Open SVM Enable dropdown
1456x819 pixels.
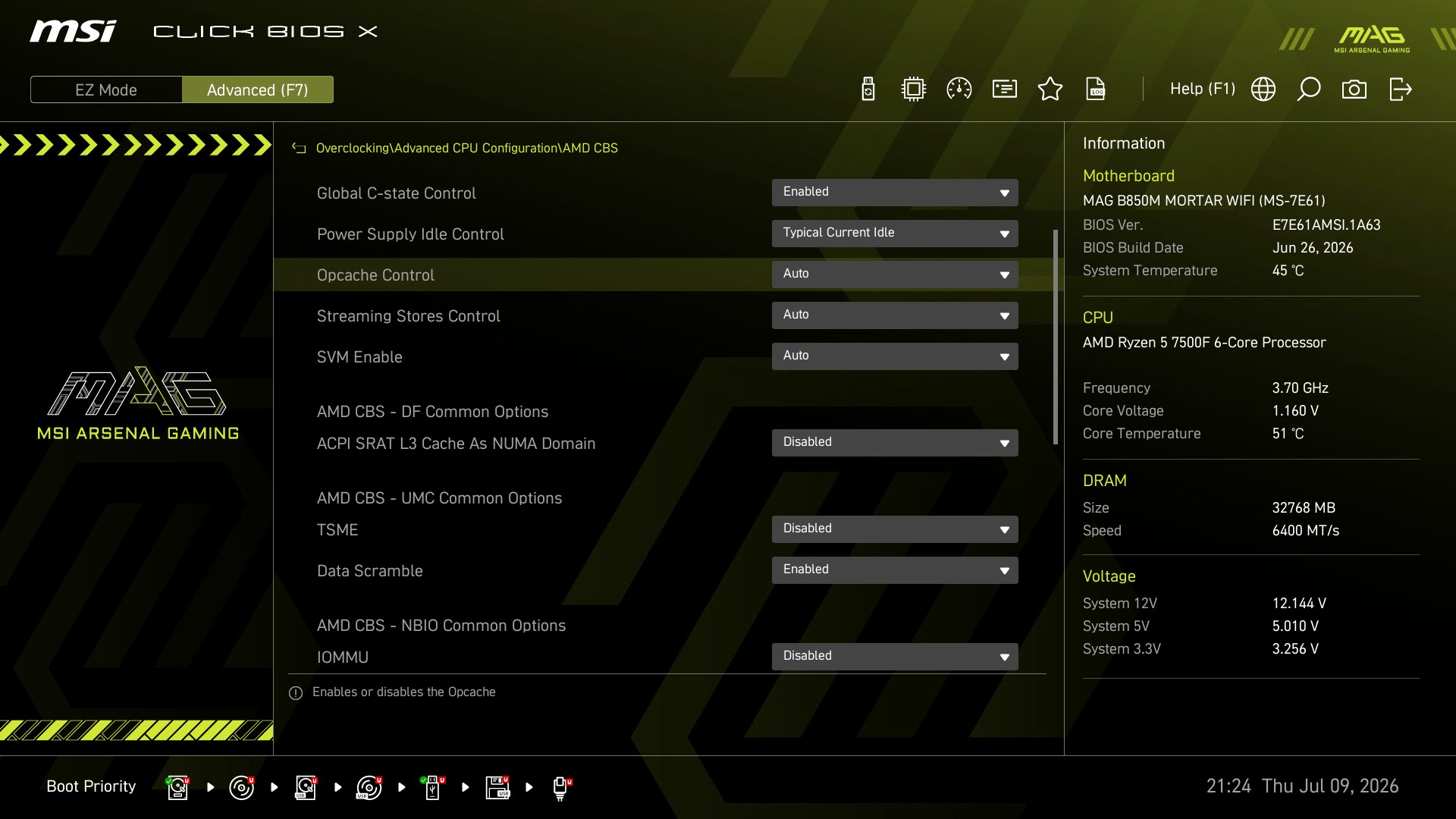(x=895, y=356)
